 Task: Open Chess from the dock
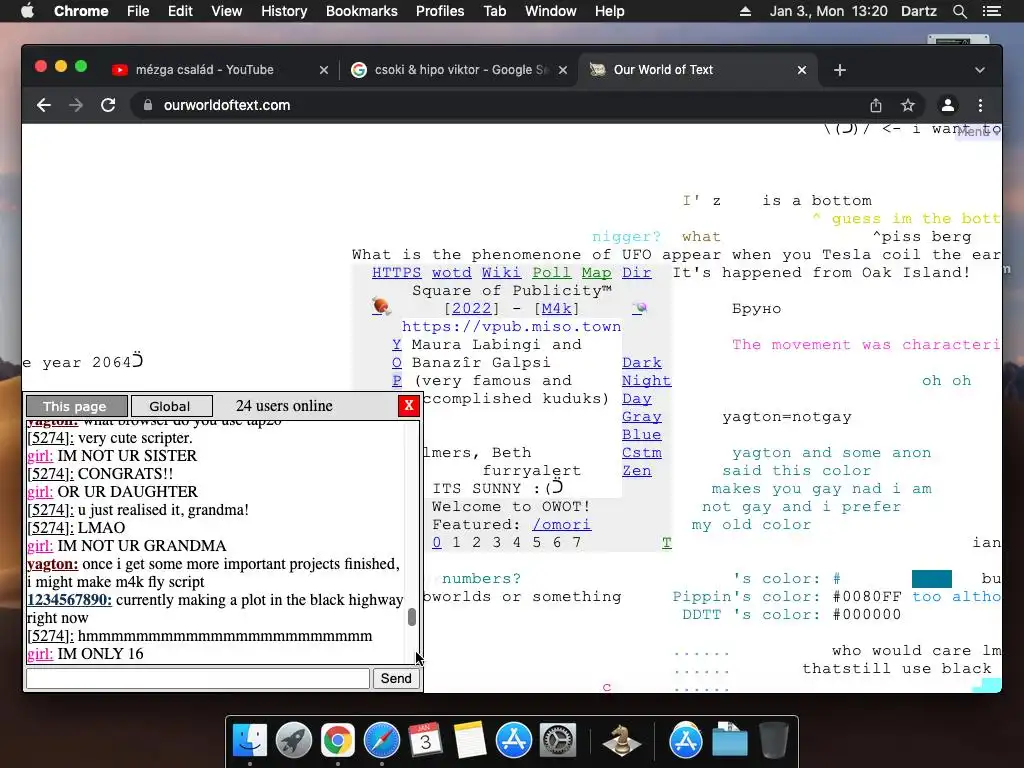[621, 741]
